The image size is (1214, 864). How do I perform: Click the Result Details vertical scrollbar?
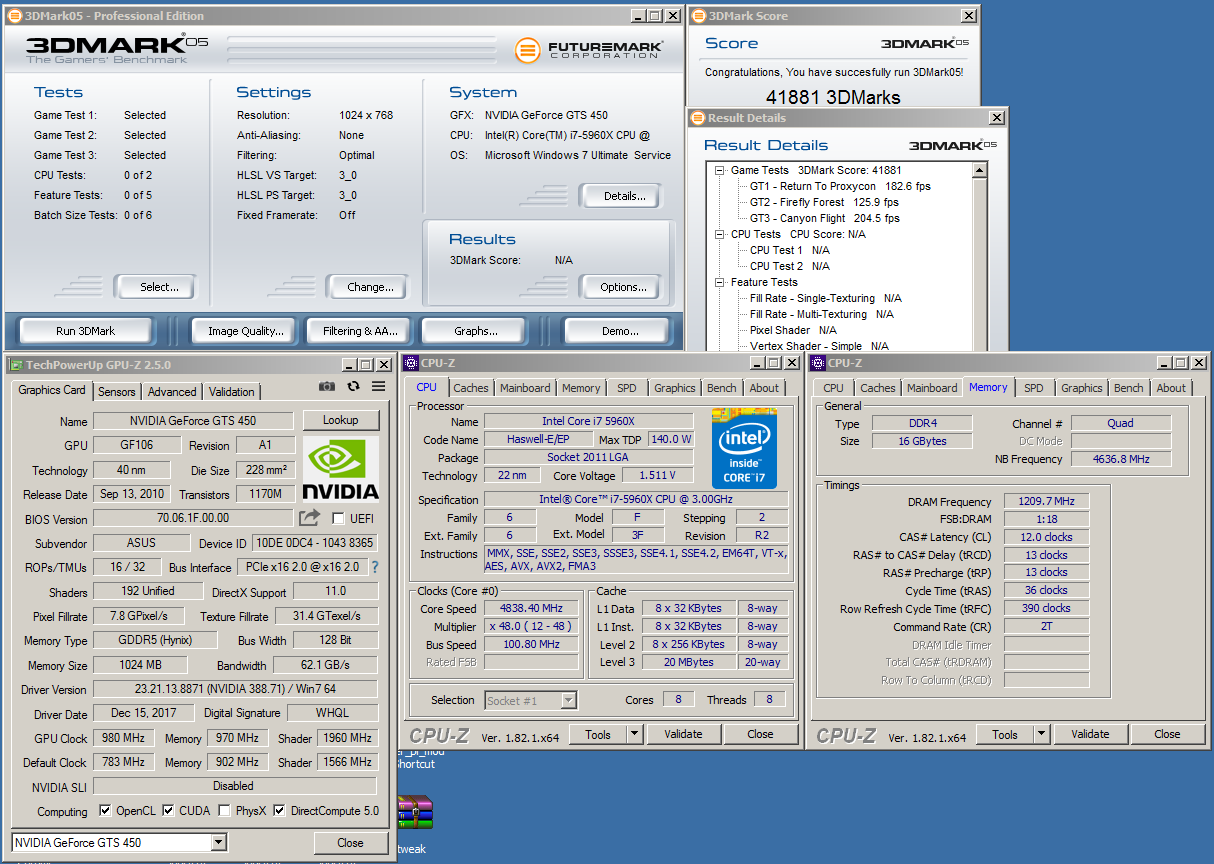click(x=980, y=256)
